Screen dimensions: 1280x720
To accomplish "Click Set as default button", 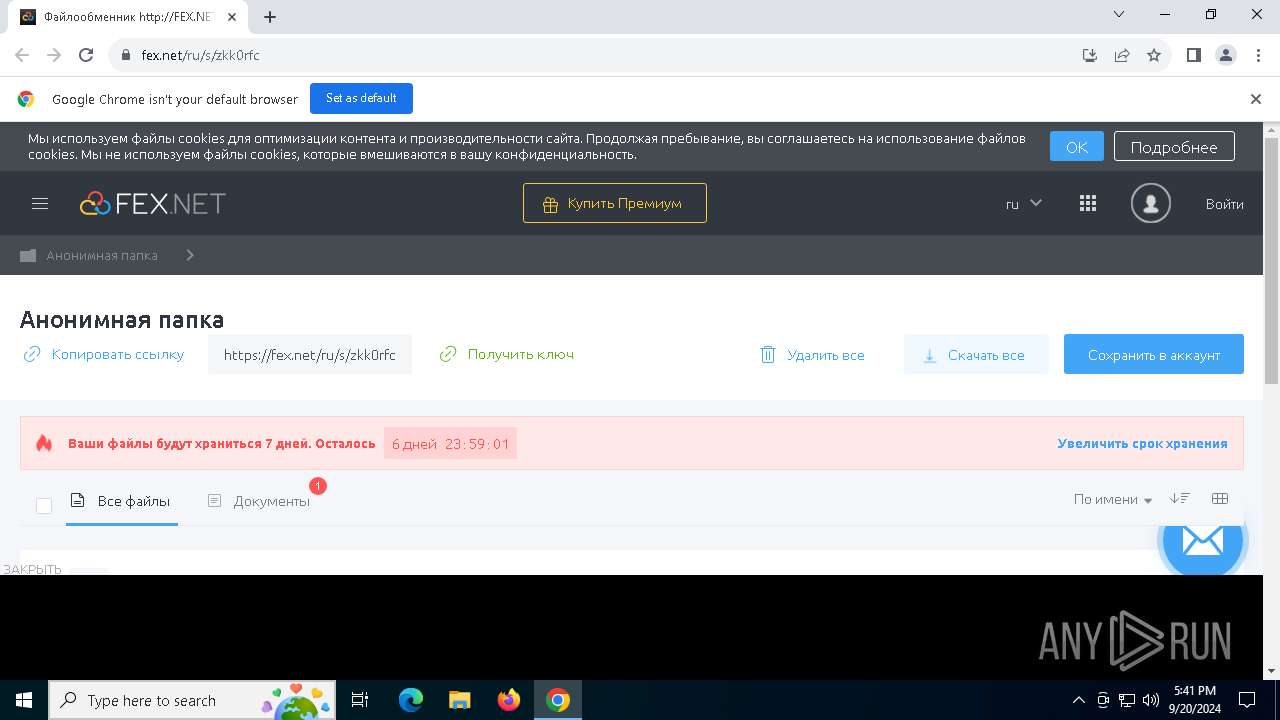I will (361, 98).
